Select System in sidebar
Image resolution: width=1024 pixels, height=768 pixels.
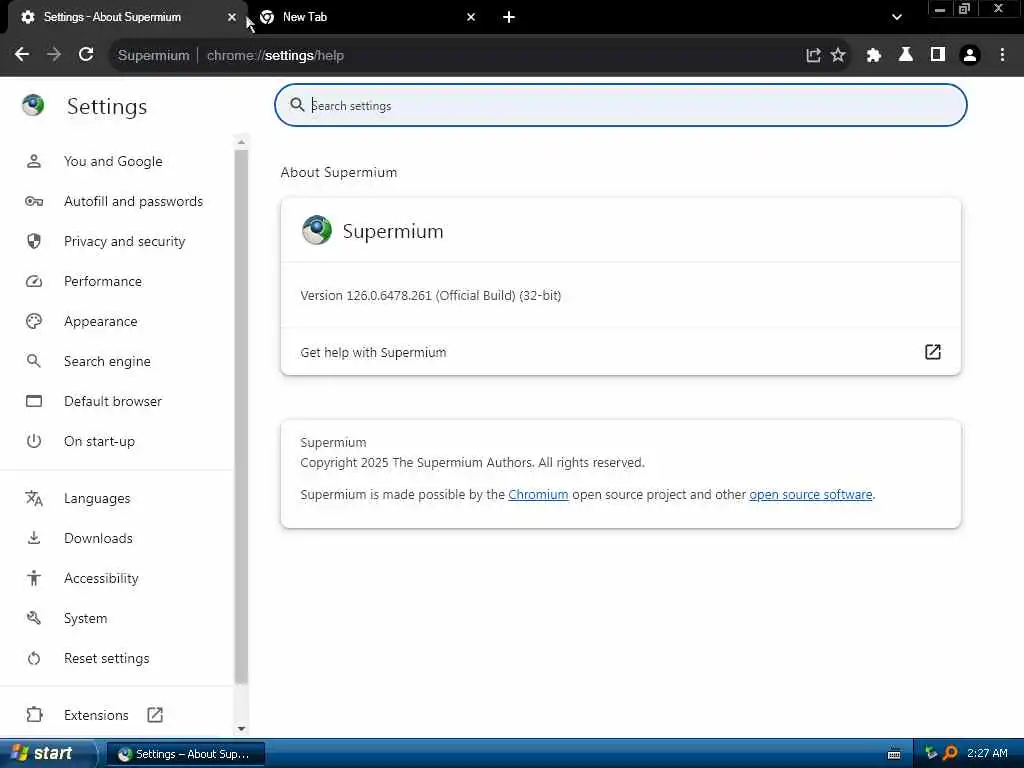[85, 618]
